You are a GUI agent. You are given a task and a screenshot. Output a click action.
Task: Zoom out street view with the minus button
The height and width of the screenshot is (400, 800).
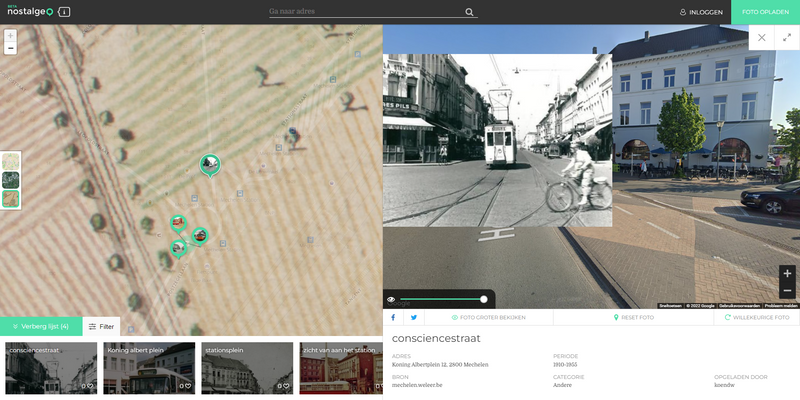(787, 290)
